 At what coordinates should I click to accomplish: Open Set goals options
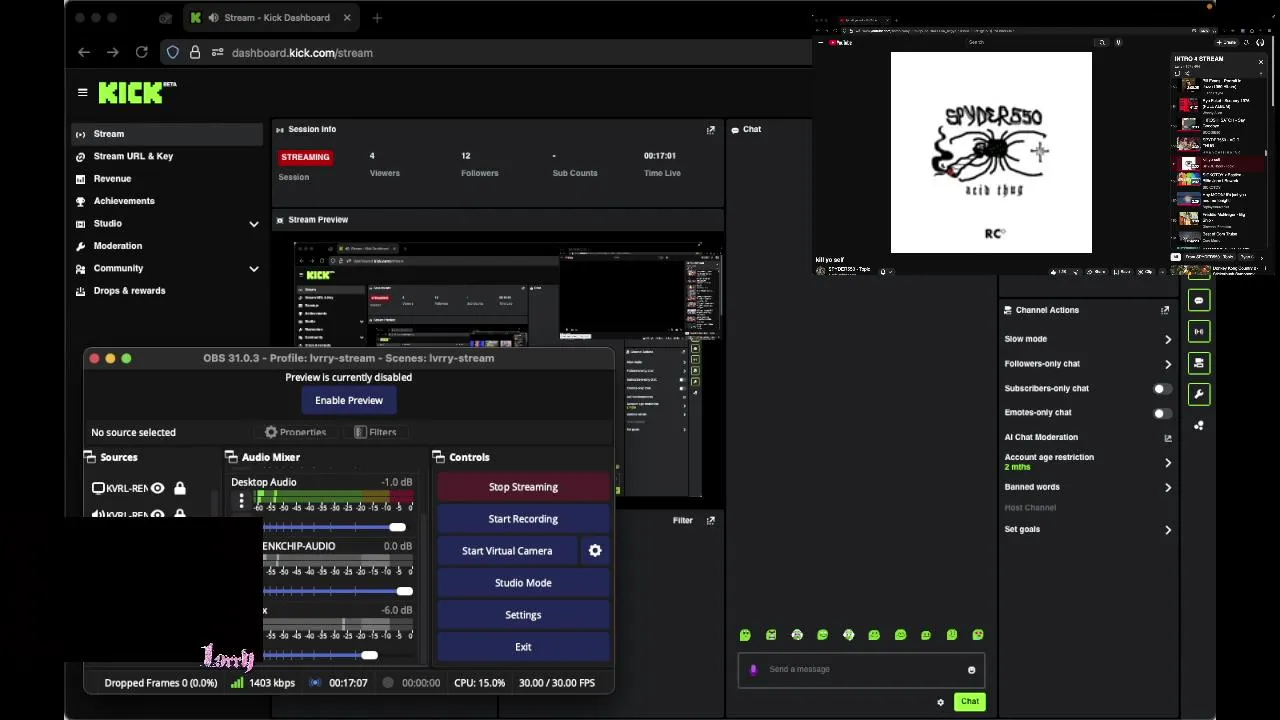pyautogui.click(x=1088, y=530)
